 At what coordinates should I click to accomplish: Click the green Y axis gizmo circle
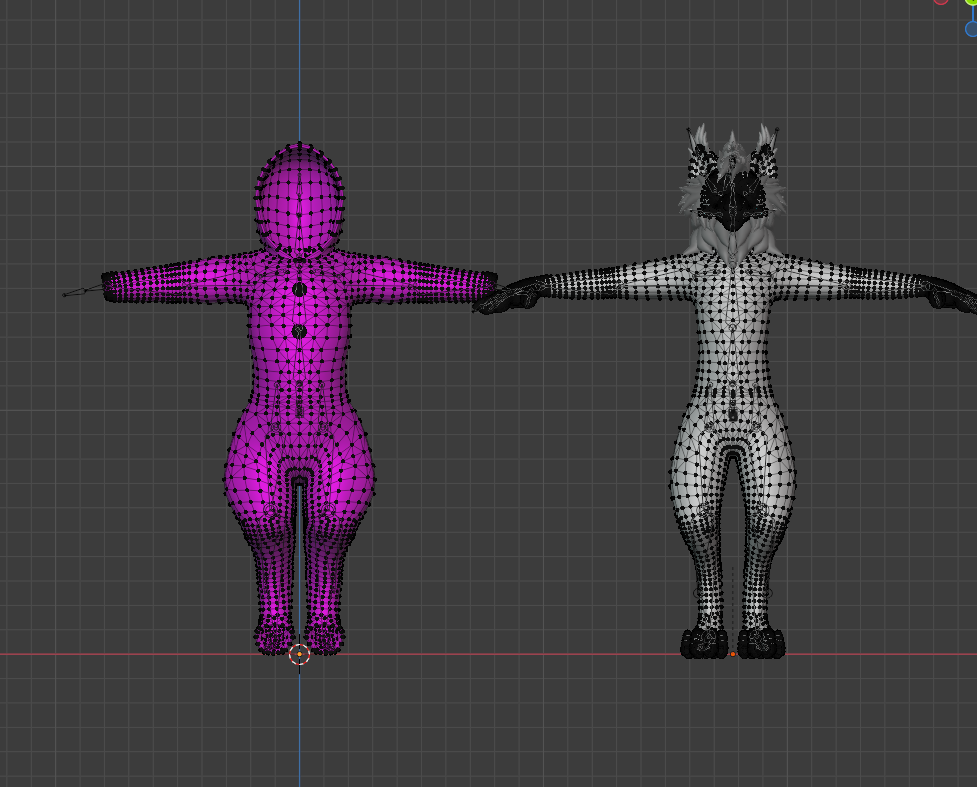[971, 2]
